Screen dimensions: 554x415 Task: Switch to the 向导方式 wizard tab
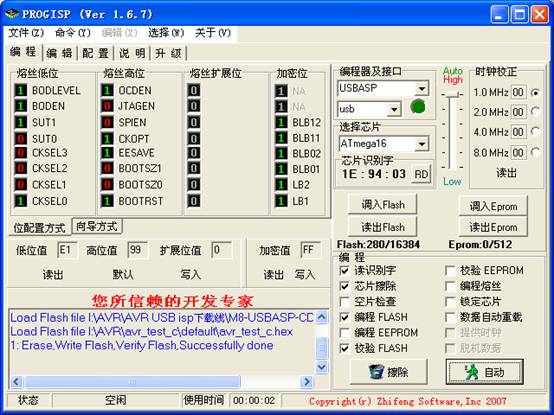pyautogui.click(x=97, y=226)
